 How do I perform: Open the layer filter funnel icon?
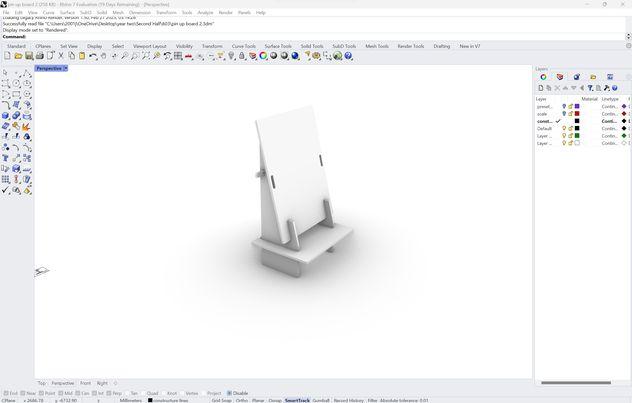tap(590, 88)
